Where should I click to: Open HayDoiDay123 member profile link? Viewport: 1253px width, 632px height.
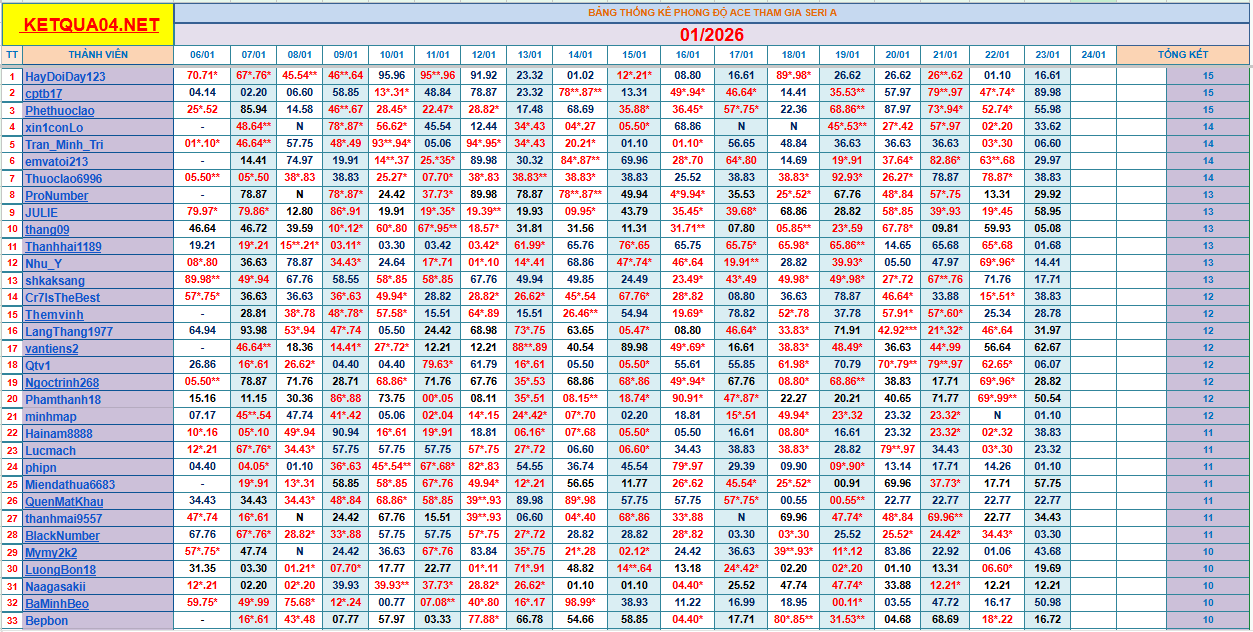coord(65,77)
